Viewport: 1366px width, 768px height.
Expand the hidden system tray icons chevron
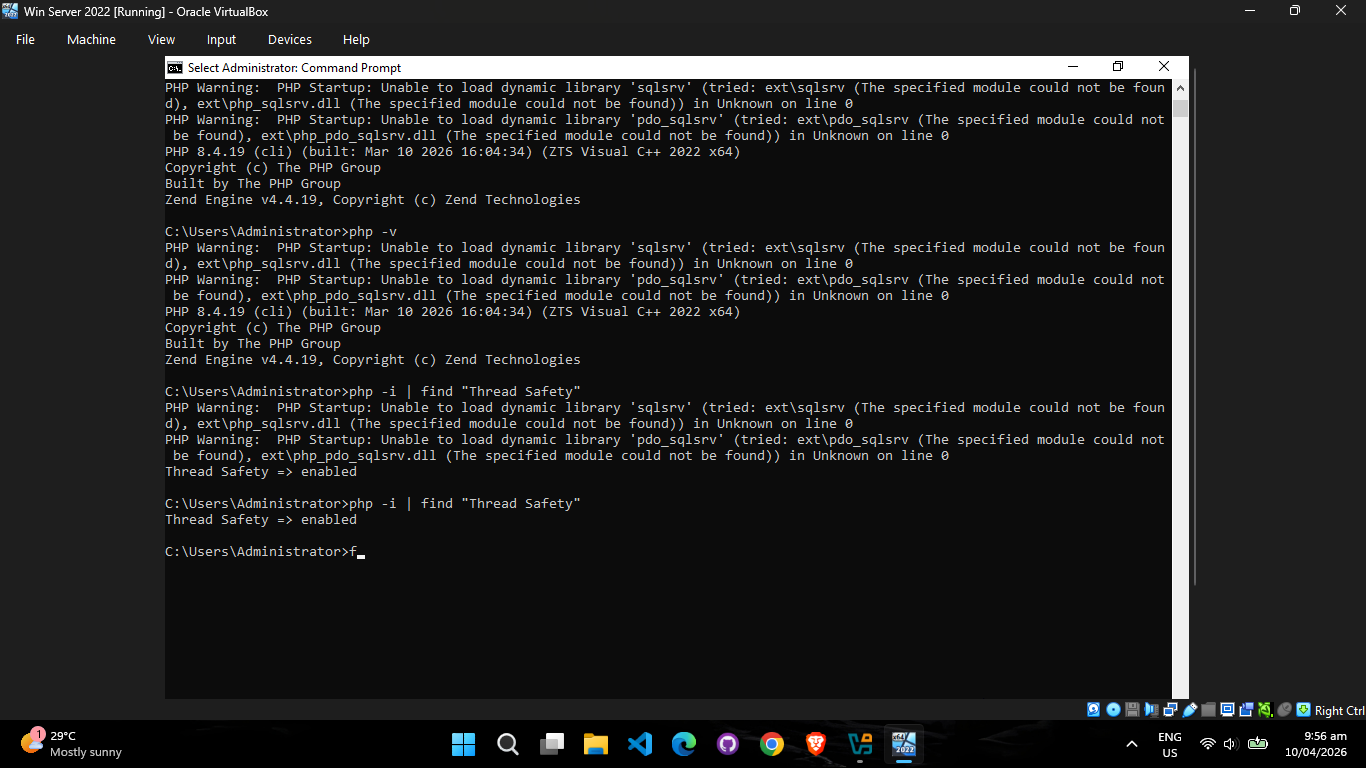(1132, 744)
